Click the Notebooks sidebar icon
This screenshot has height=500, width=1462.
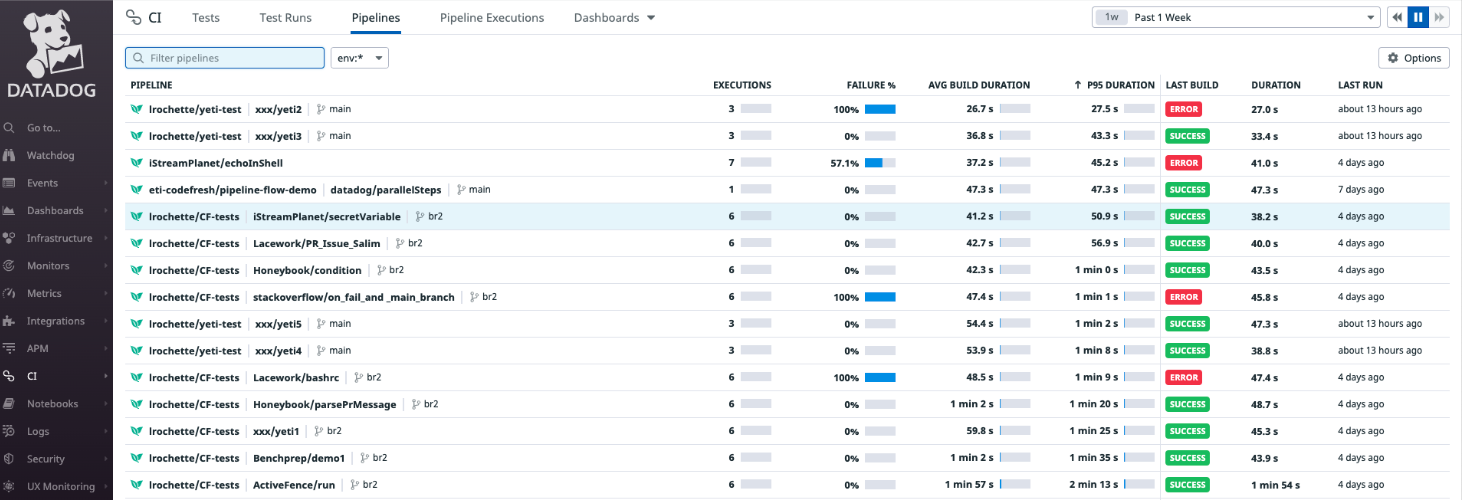pos(9,404)
